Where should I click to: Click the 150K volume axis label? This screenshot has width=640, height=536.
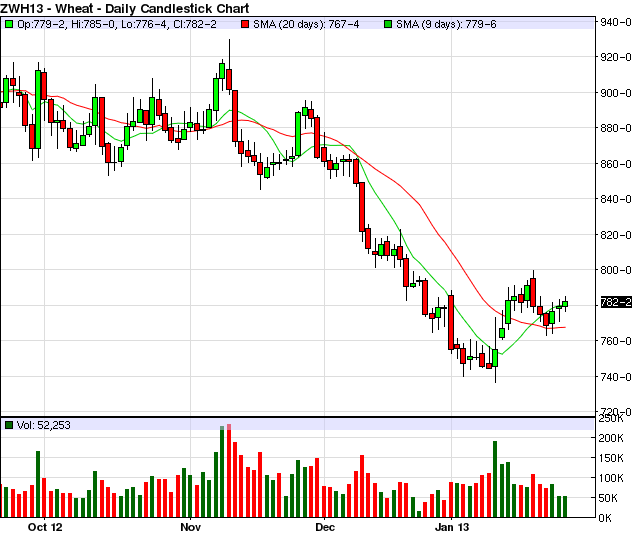pos(611,458)
